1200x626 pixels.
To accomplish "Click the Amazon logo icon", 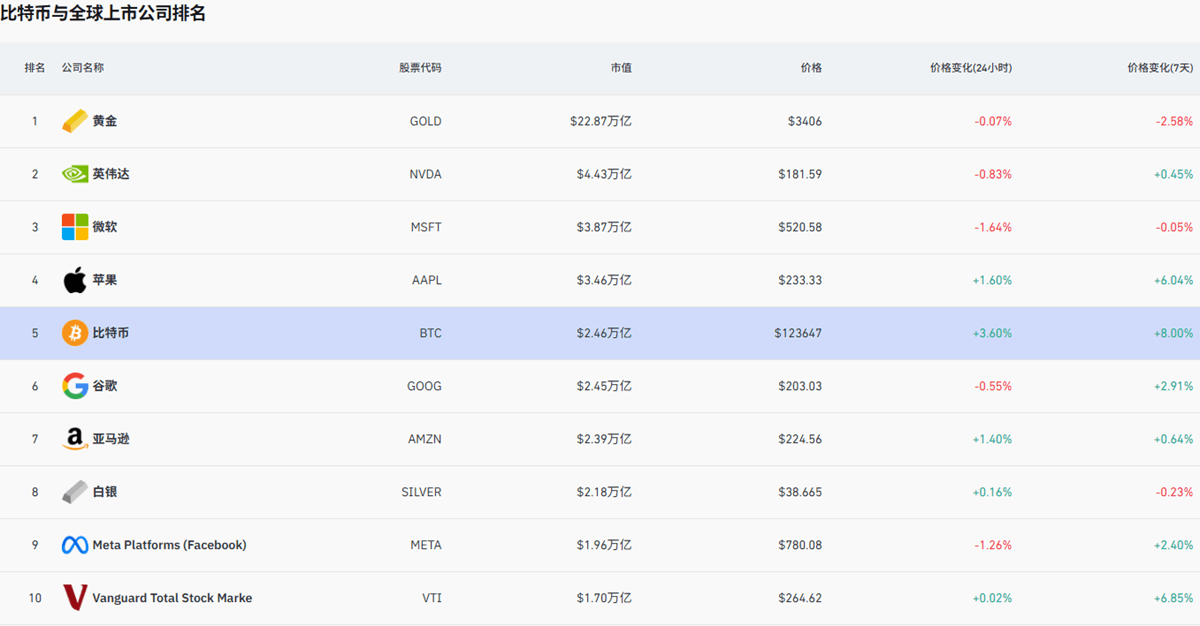I will [x=75, y=439].
